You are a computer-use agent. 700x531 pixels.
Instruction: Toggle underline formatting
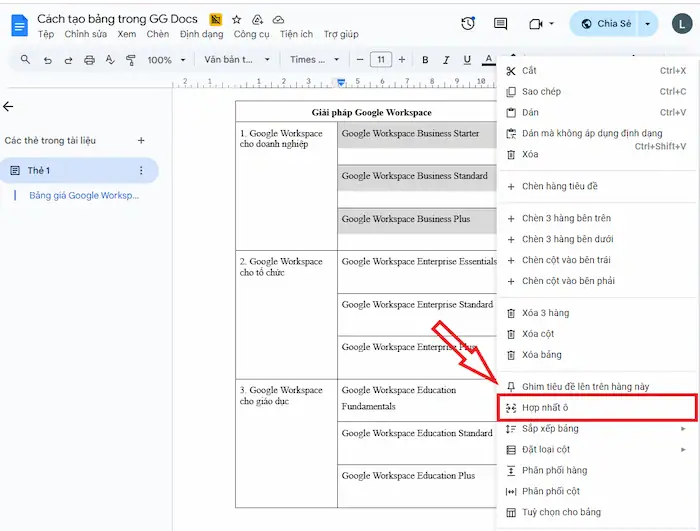pos(467,60)
